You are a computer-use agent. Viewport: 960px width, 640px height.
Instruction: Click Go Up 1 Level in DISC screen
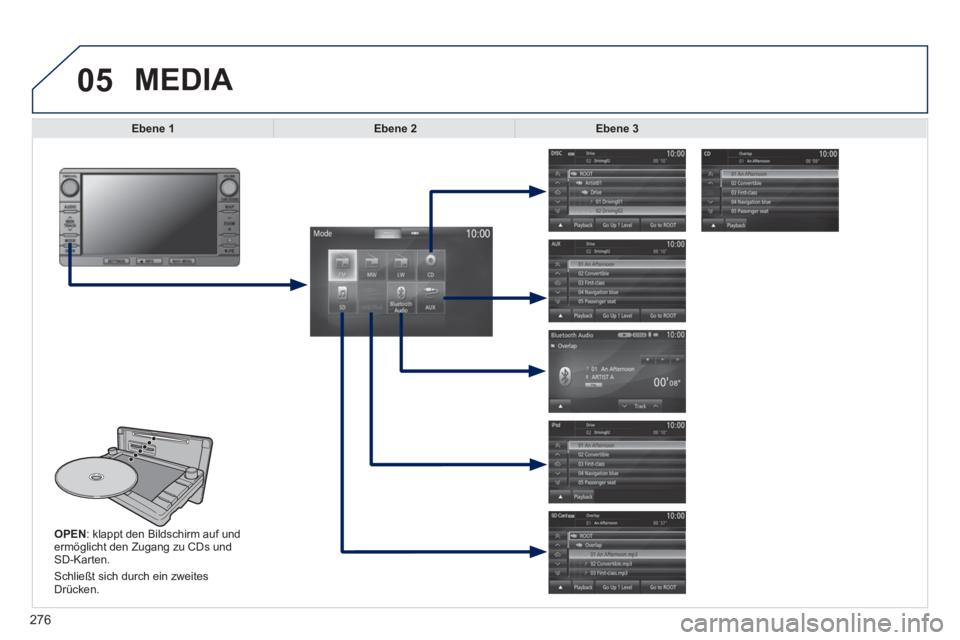click(617, 225)
